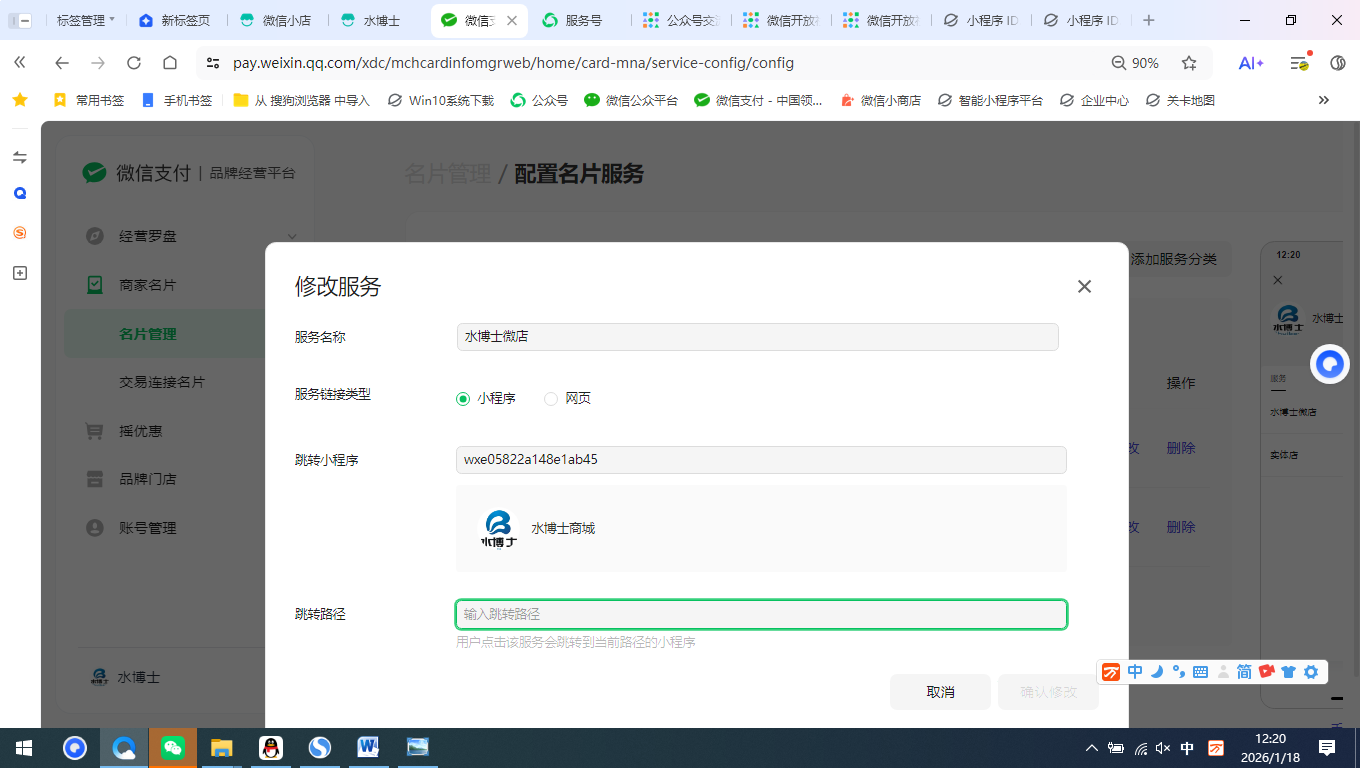1360x768 pixels.
Task: Open Sogou input toolbar settings gear
Action: click(x=1311, y=672)
